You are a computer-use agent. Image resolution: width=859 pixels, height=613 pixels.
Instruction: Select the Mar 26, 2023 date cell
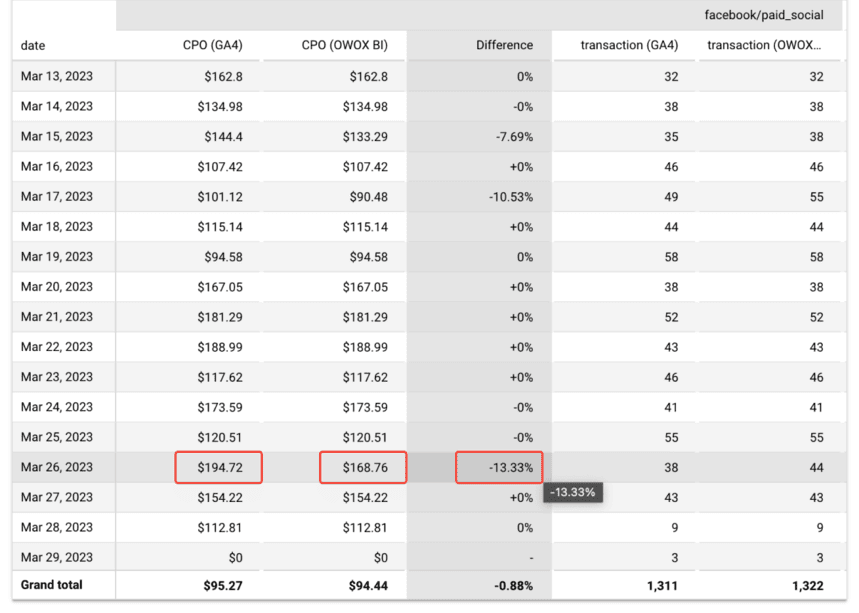pos(57,467)
